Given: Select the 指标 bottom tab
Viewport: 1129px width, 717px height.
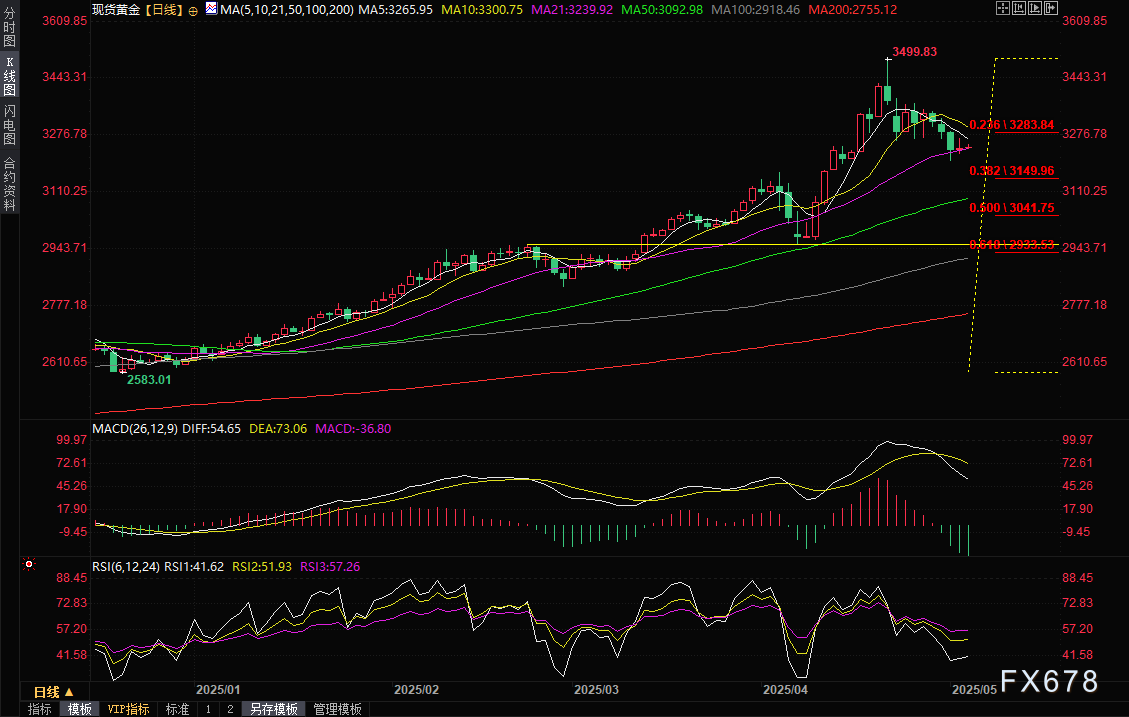Looking at the screenshot, I should point(40,709).
